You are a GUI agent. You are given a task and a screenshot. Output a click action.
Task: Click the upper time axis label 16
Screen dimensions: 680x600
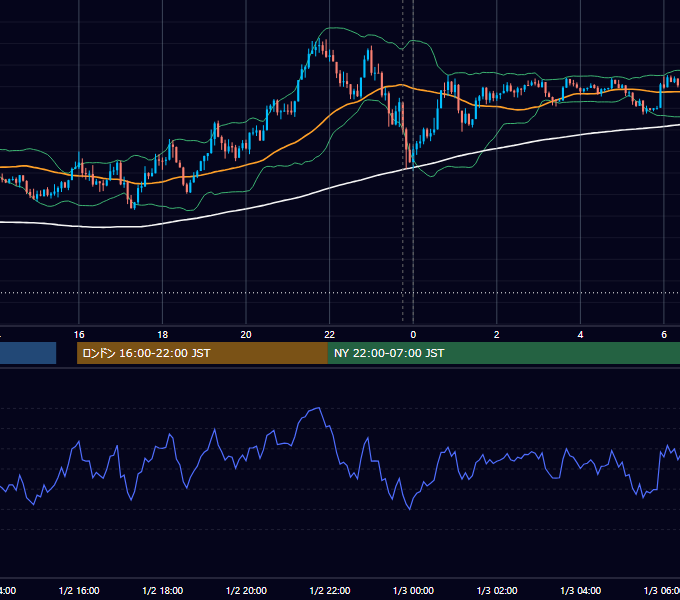79,335
